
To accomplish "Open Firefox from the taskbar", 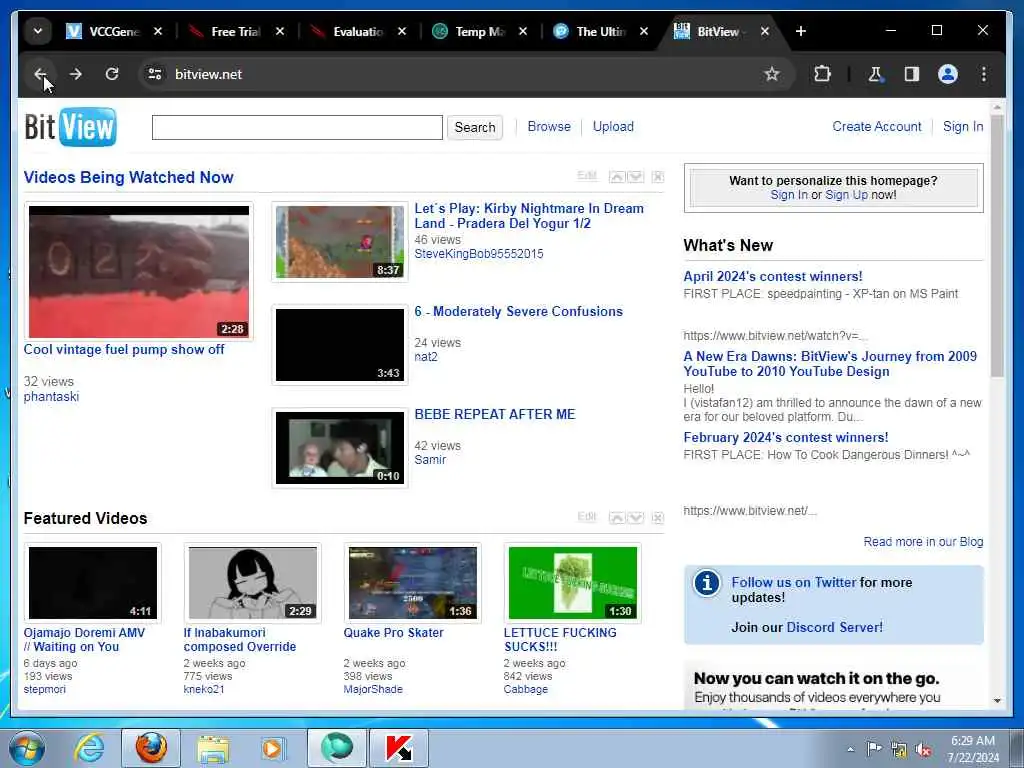I will [151, 748].
